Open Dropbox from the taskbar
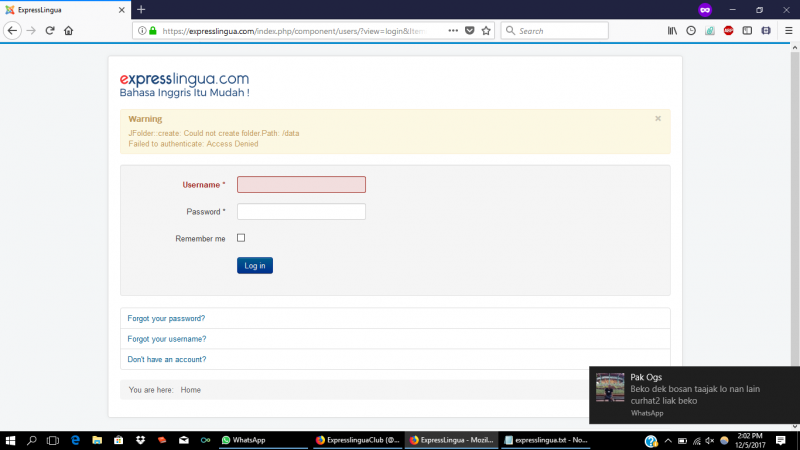 click(140, 440)
